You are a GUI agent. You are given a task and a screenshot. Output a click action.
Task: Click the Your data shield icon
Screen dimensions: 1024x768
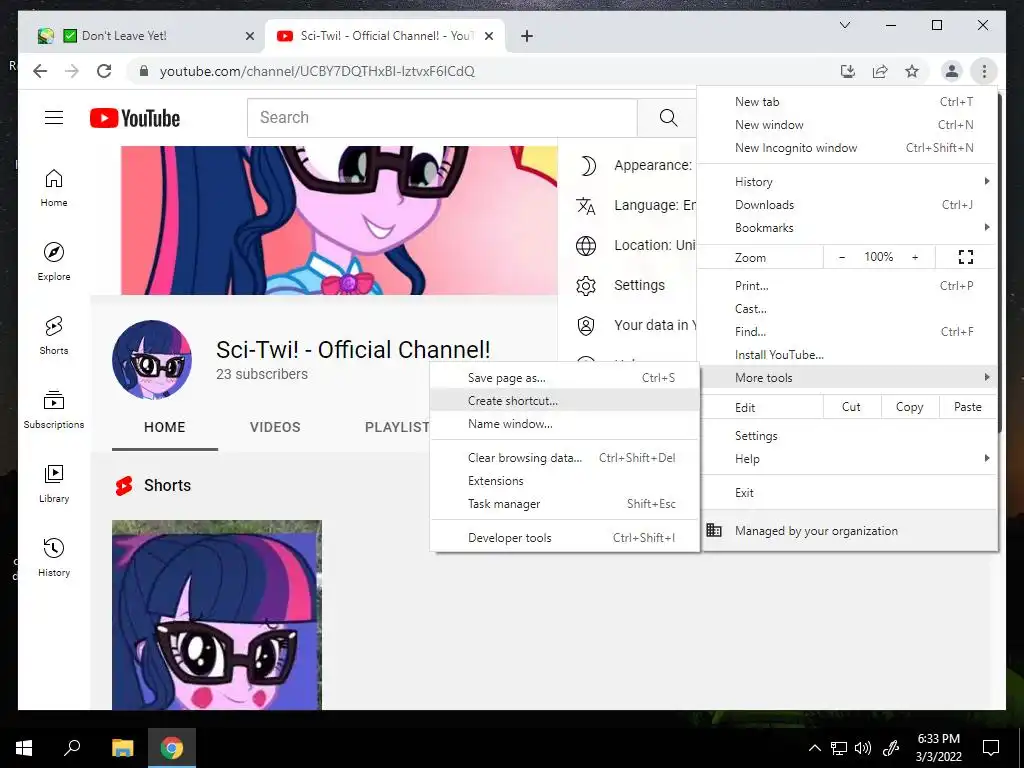pos(586,325)
